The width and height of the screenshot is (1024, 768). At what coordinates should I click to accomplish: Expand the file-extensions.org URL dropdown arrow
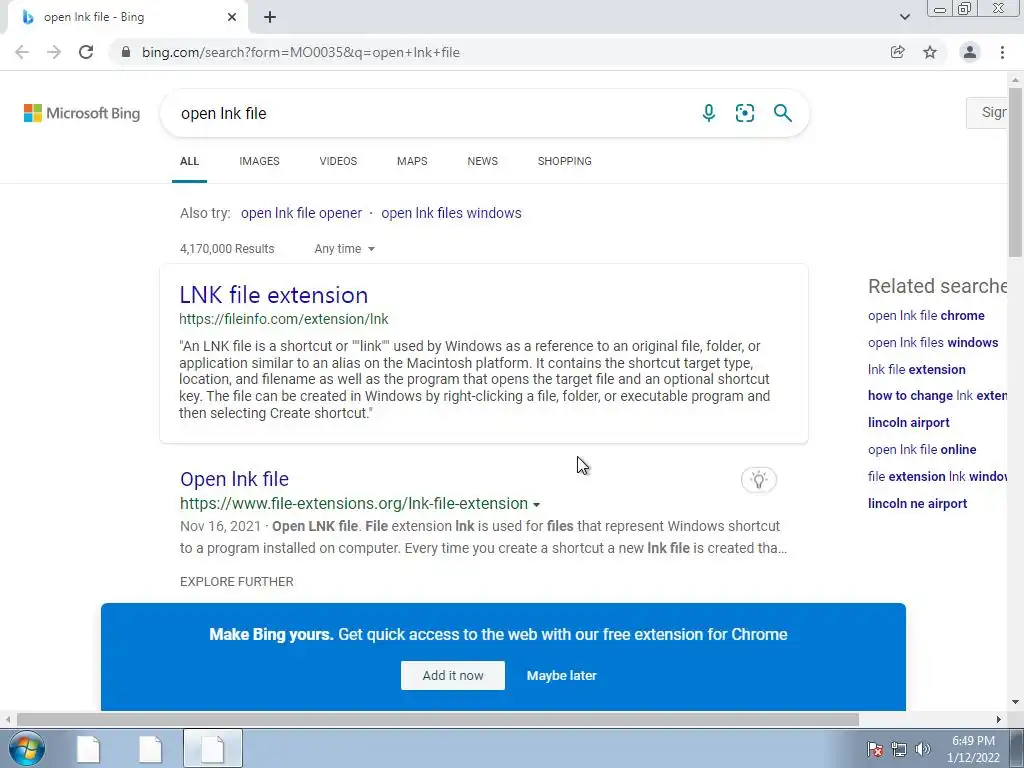click(536, 505)
